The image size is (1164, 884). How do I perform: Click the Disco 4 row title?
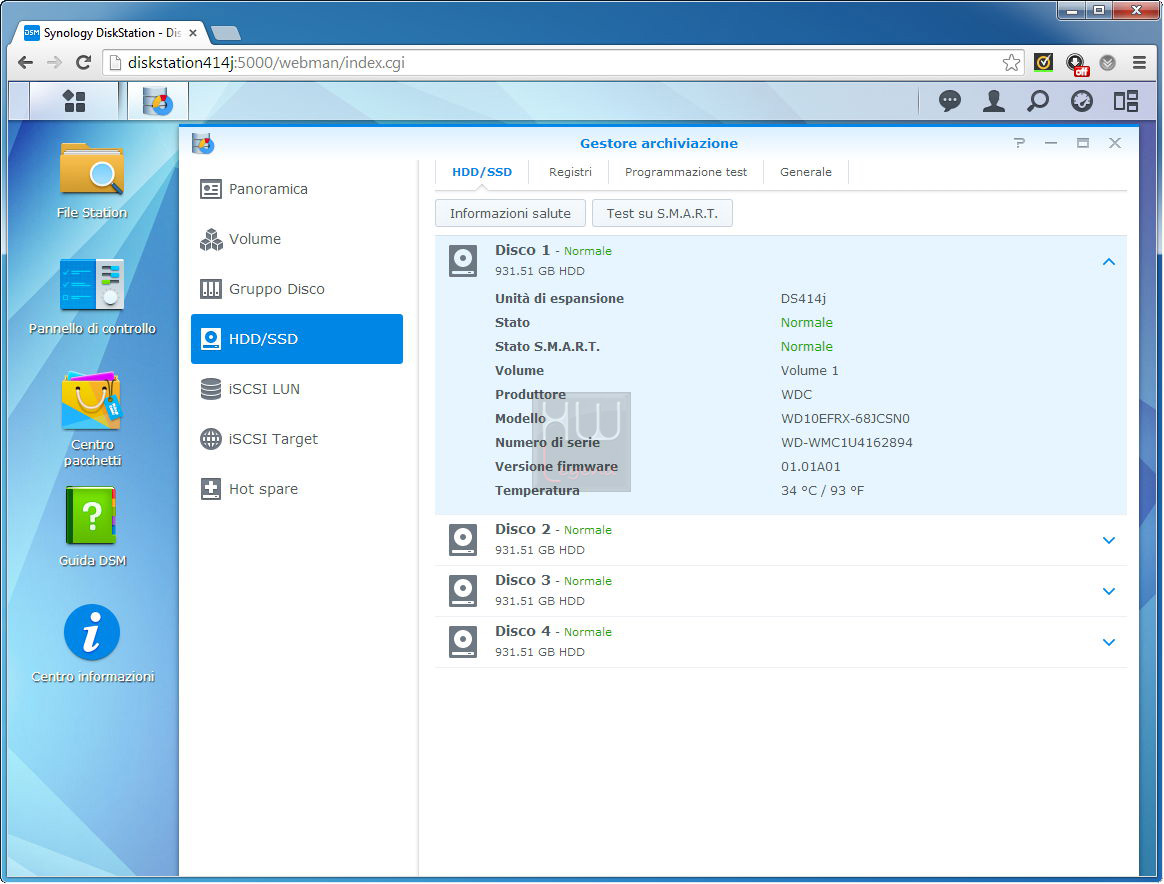point(523,631)
